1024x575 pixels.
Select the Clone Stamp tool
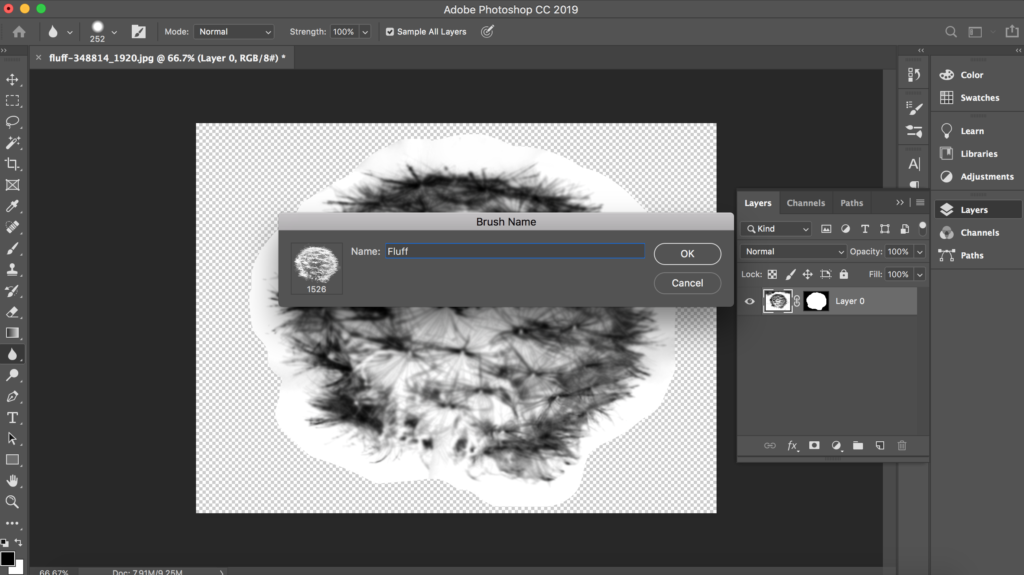(12, 269)
